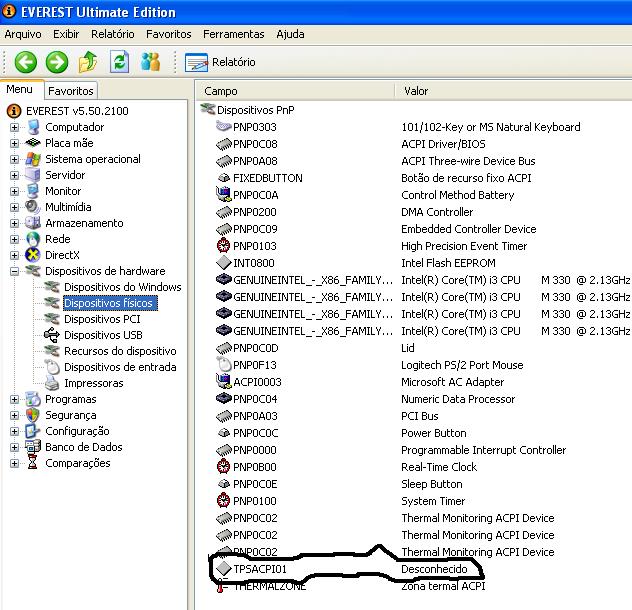Select the Dispositivos PnP group row
632x610 pixels.
click(256, 110)
